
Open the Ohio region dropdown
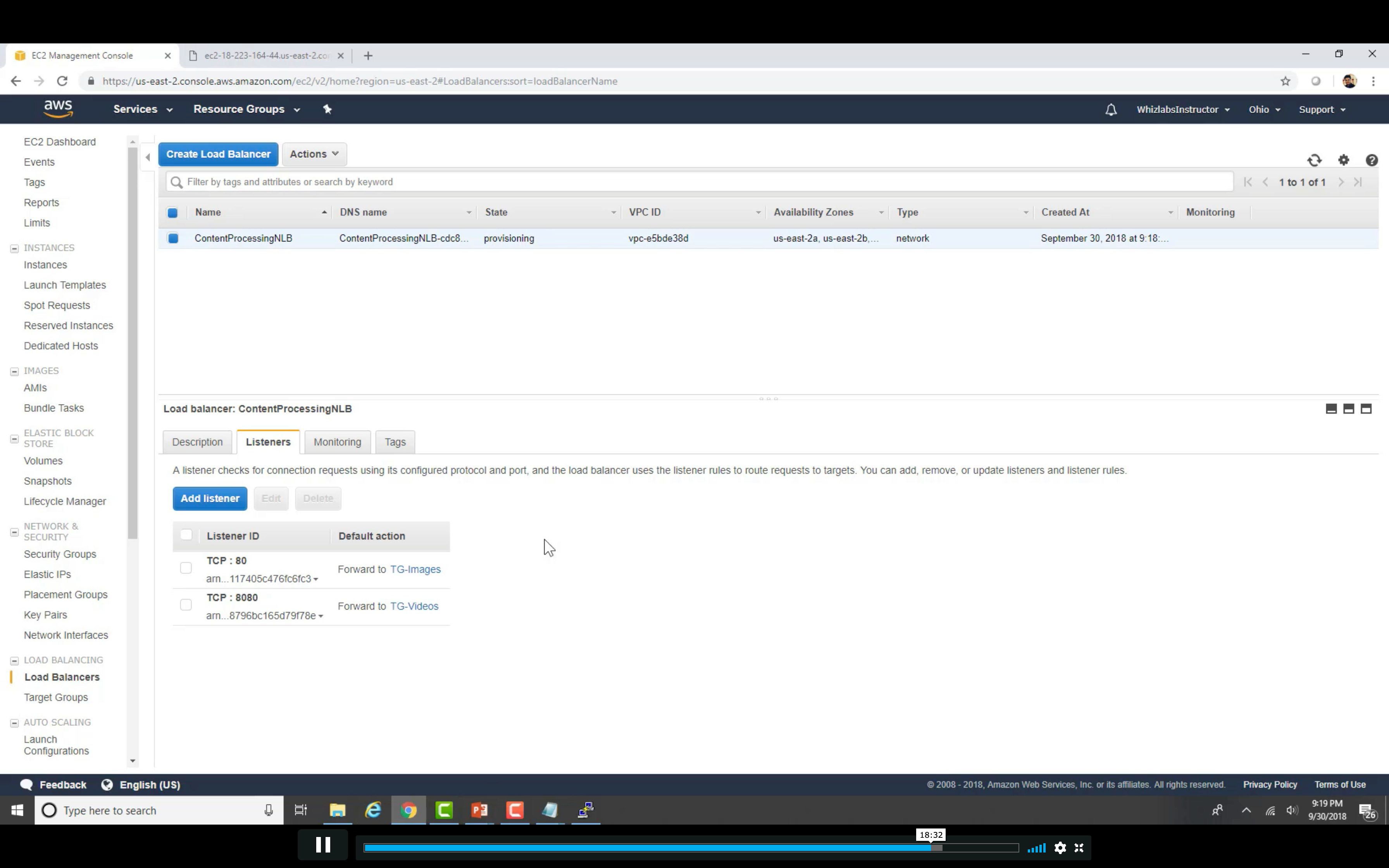coord(1264,110)
